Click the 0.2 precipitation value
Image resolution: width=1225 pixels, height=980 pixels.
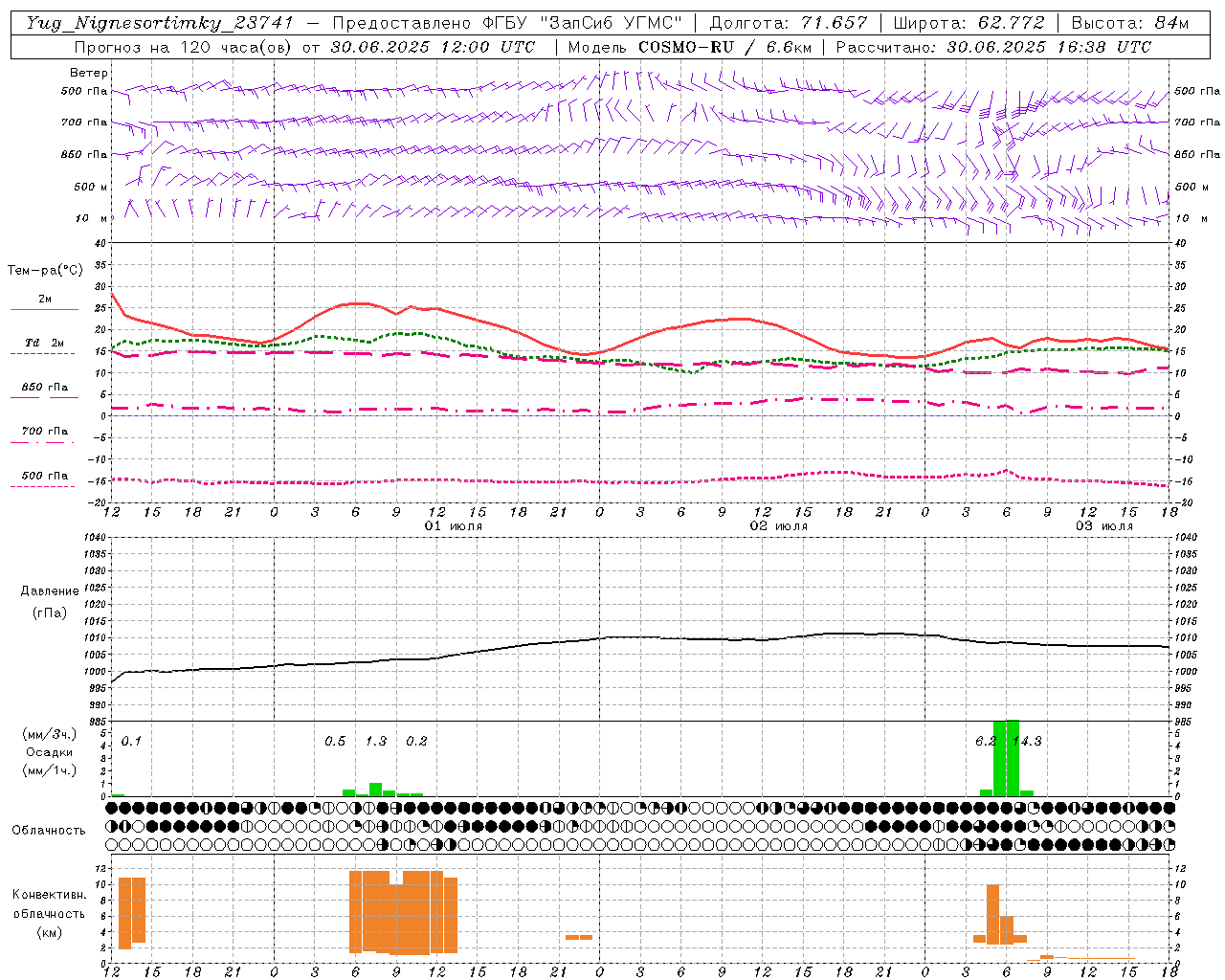click(x=416, y=741)
